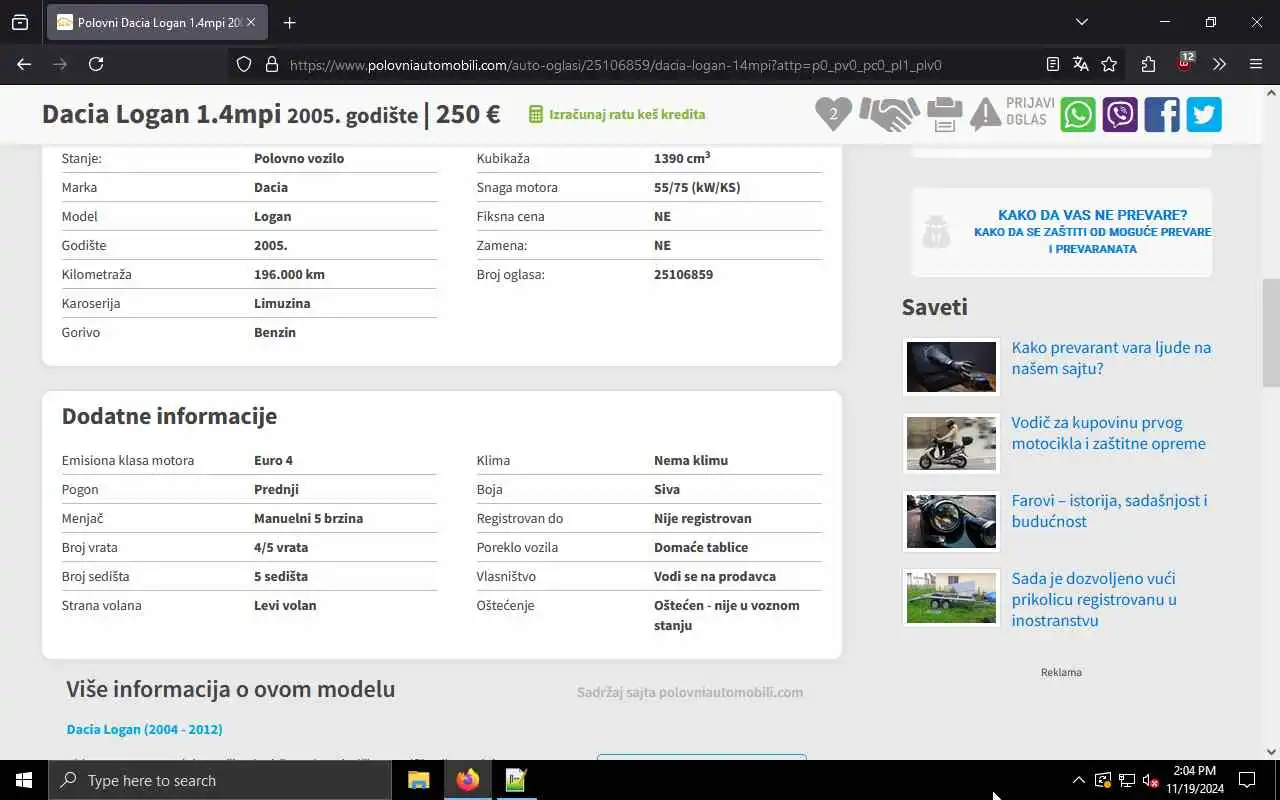Click Firefox icon in taskbar
Viewport: 1280px width, 800px height.
click(x=467, y=780)
